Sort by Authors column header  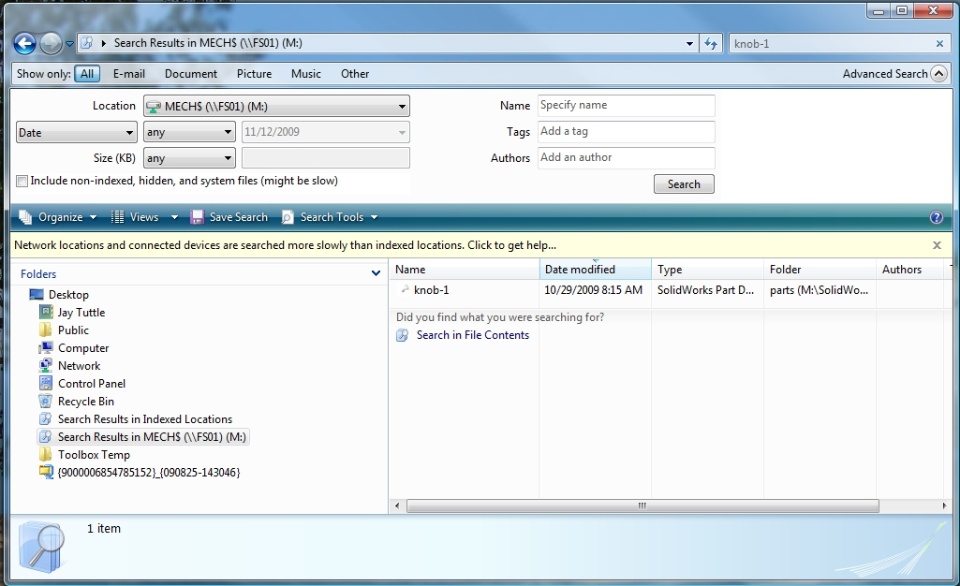[x=909, y=269]
